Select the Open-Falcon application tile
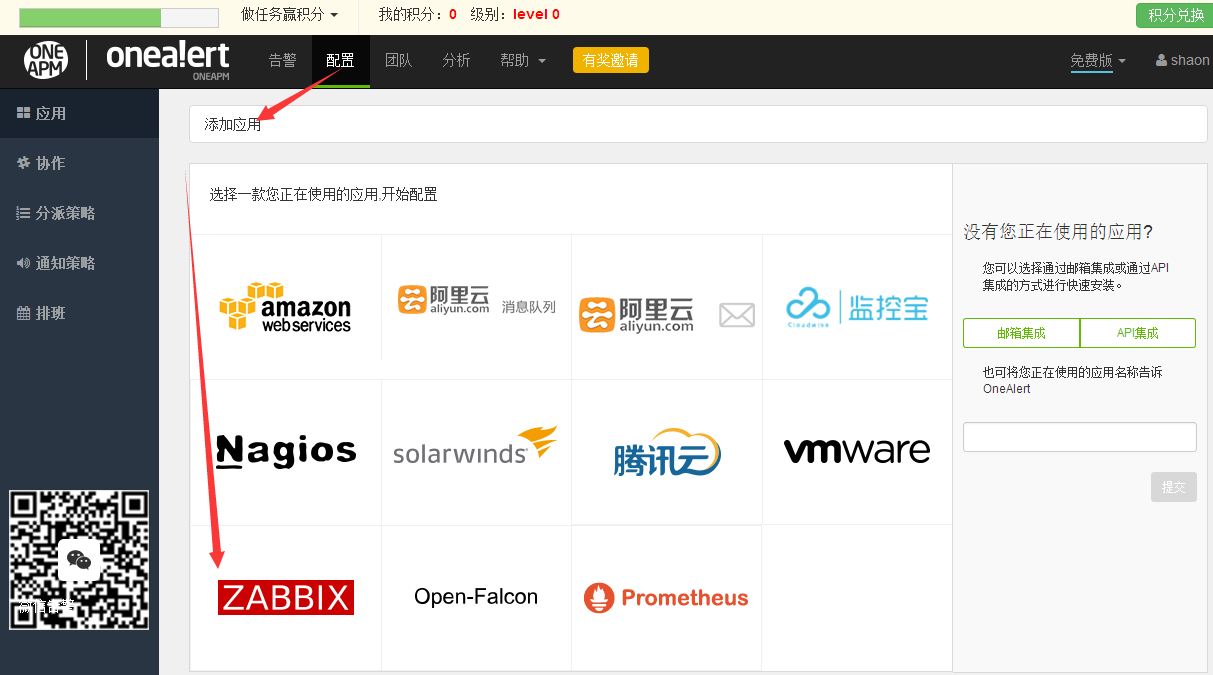1213x675 pixels. [476, 597]
